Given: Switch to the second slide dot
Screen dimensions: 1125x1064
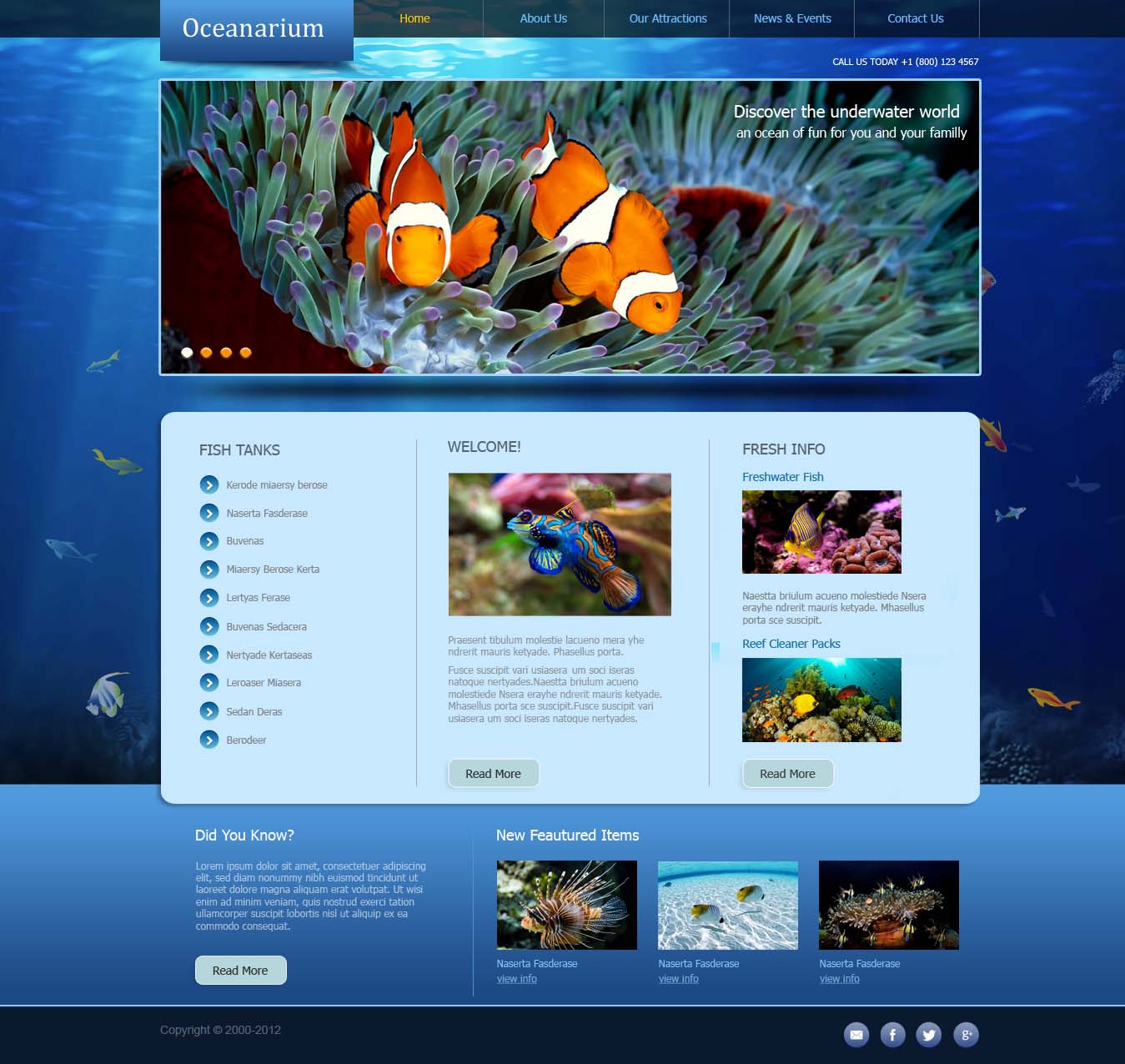Looking at the screenshot, I should click(x=206, y=353).
